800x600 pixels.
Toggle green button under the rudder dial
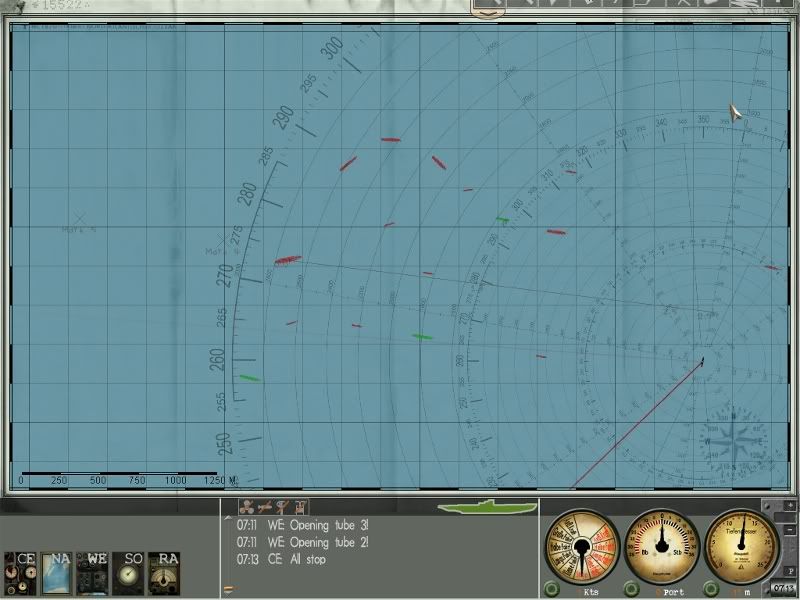632,590
